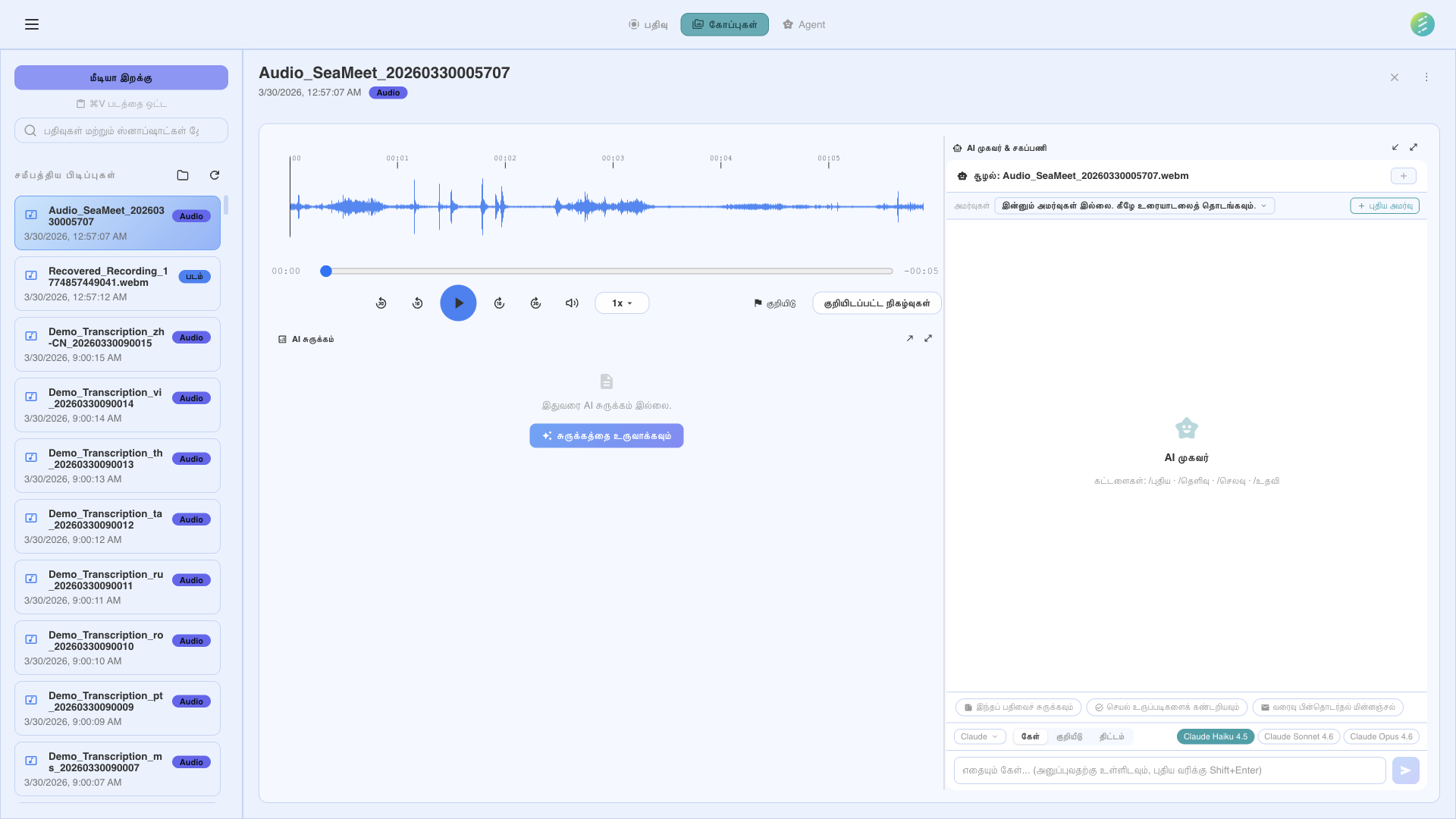This screenshot has width=1456, height=819.
Task: Open the hamburger menu at top left
Action: [31, 24]
